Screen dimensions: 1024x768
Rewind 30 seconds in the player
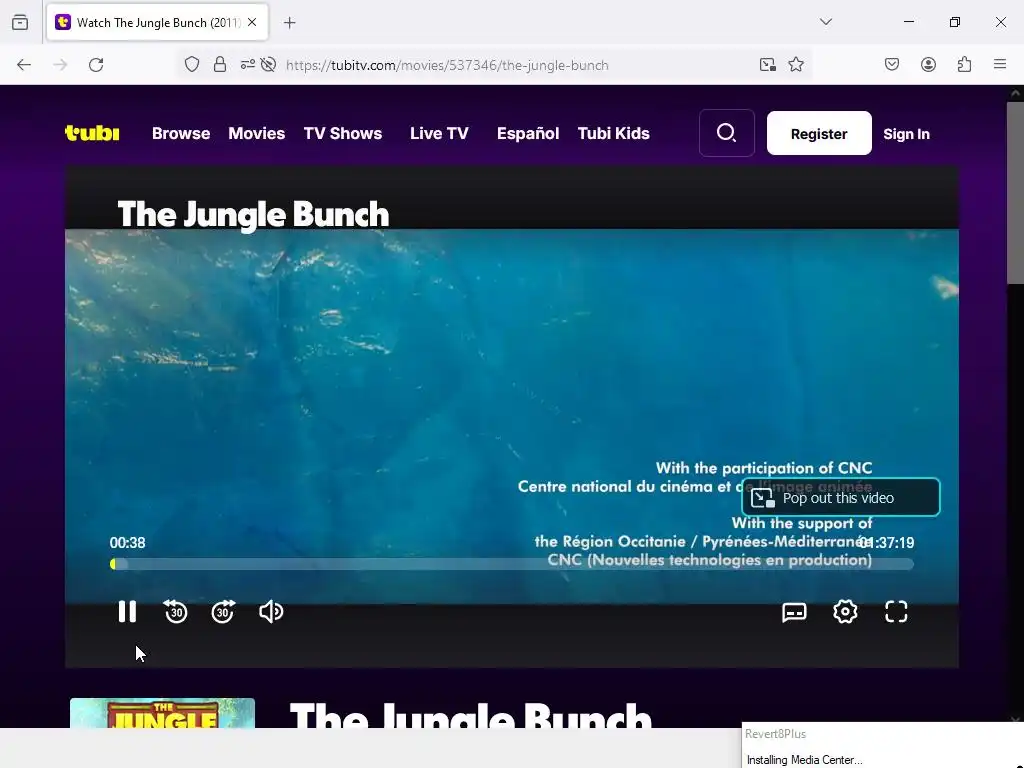click(x=175, y=612)
